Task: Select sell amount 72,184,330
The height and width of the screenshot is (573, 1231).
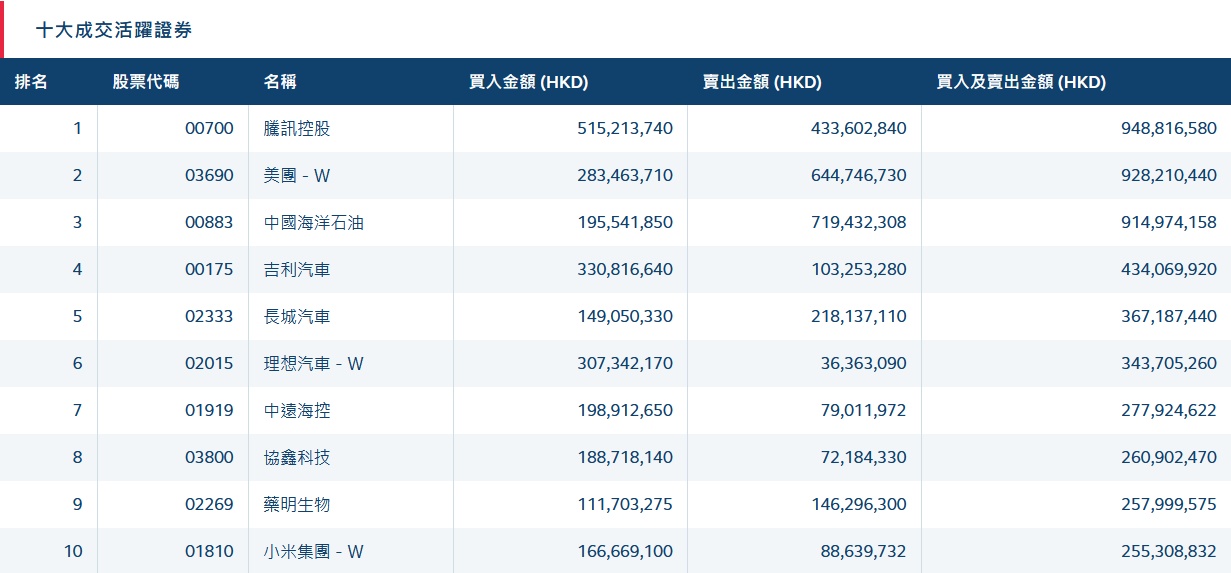Action: (x=864, y=457)
